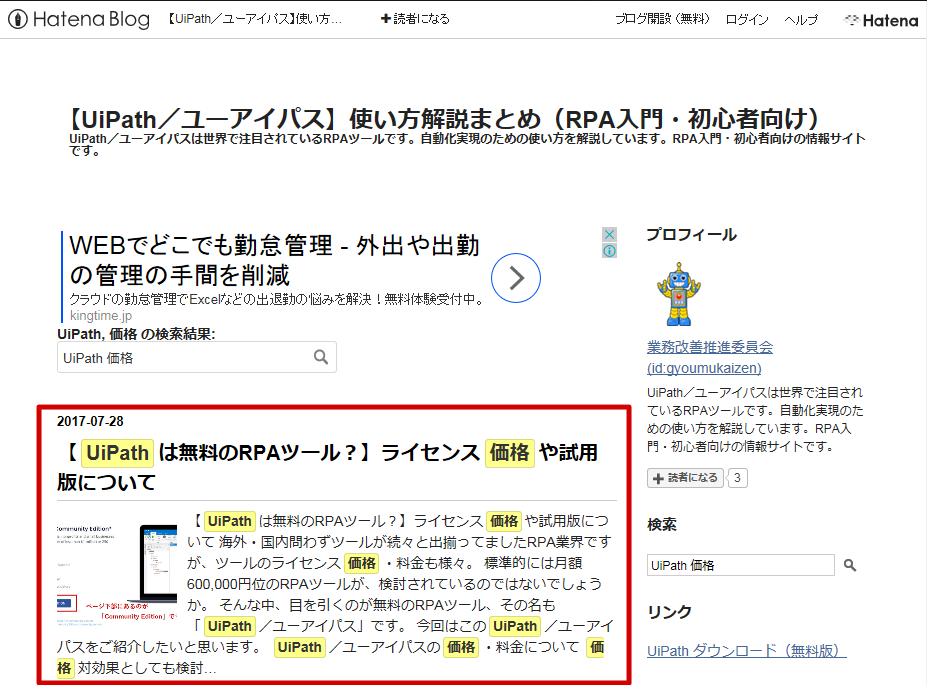
Task: Click the sidebar search magnifier icon
Action: click(850, 565)
